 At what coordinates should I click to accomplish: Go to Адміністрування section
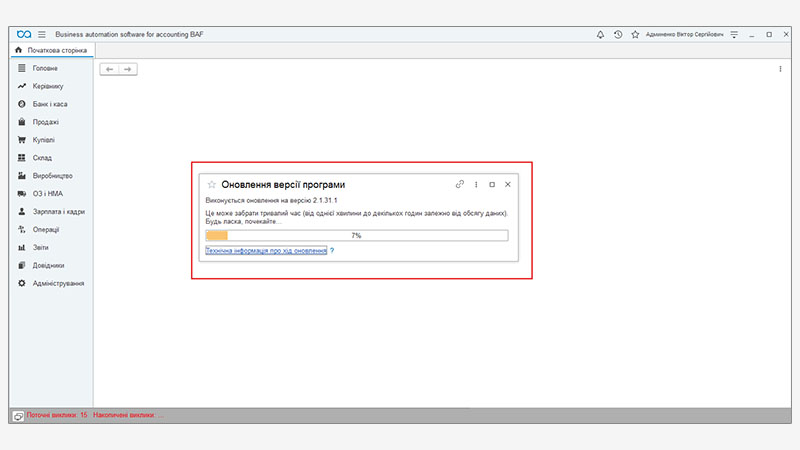click(58, 284)
